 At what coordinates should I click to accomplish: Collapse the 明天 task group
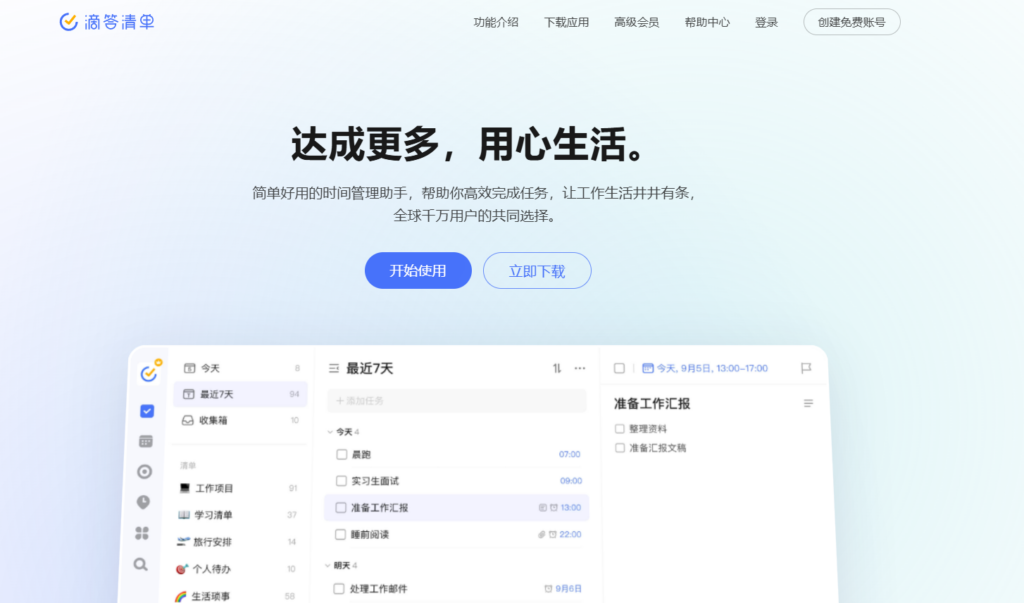pyautogui.click(x=327, y=563)
